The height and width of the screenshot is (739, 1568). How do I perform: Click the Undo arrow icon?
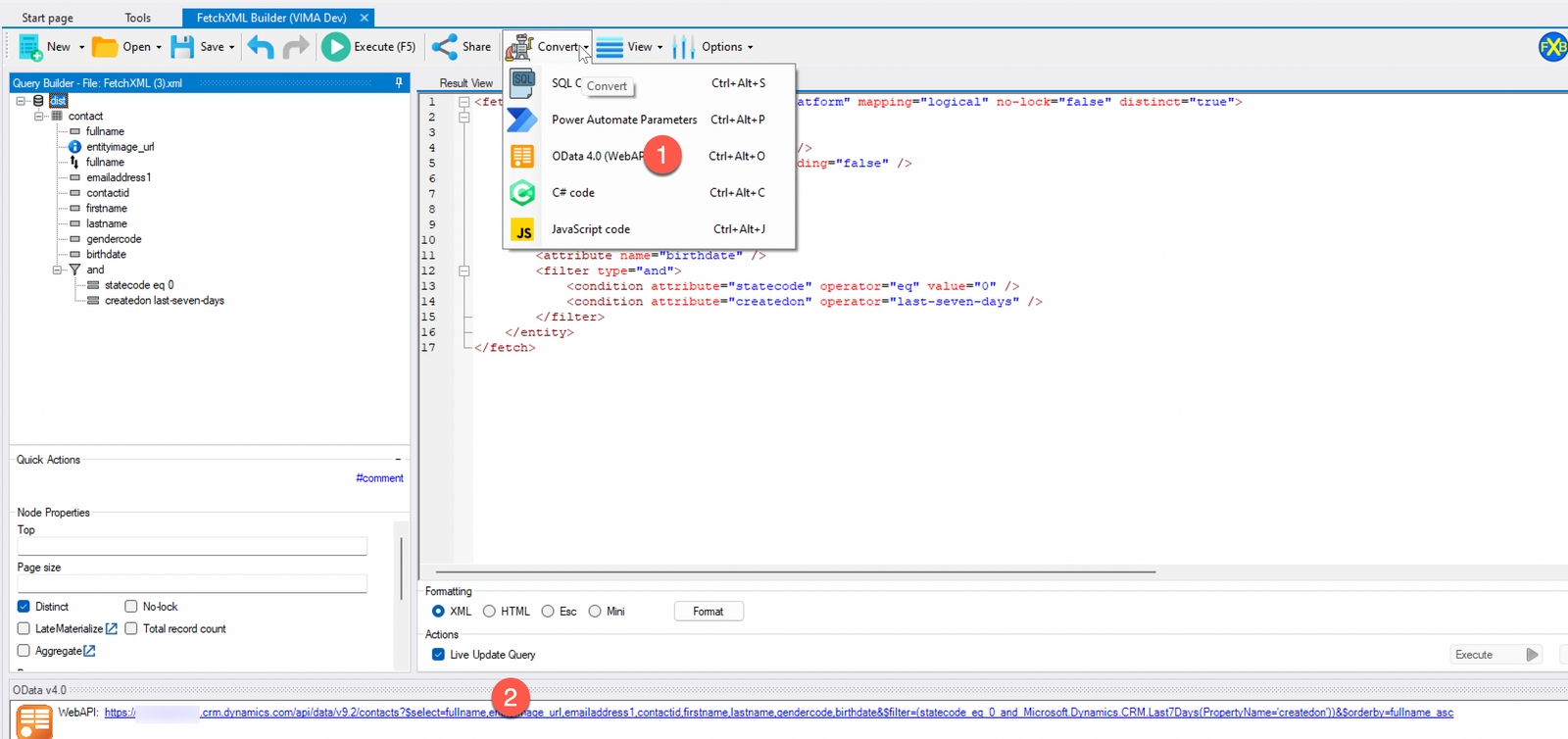[260, 47]
